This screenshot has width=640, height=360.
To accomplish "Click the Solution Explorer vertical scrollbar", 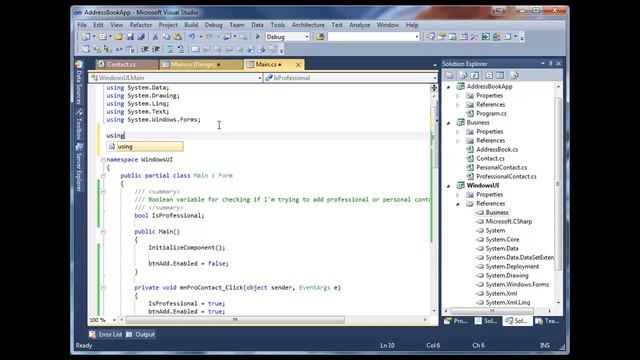I will pyautogui.click(x=558, y=184).
